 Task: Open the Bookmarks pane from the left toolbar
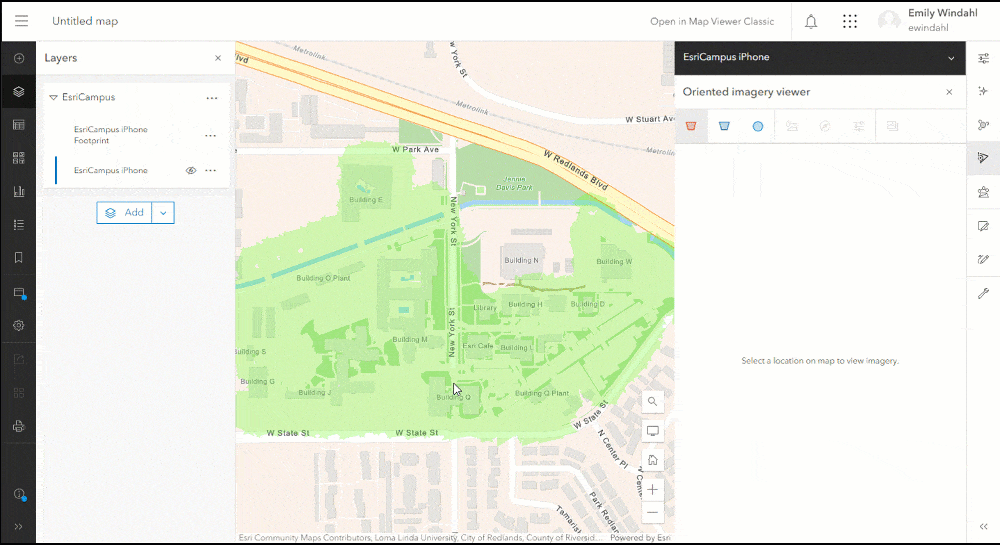click(18, 258)
